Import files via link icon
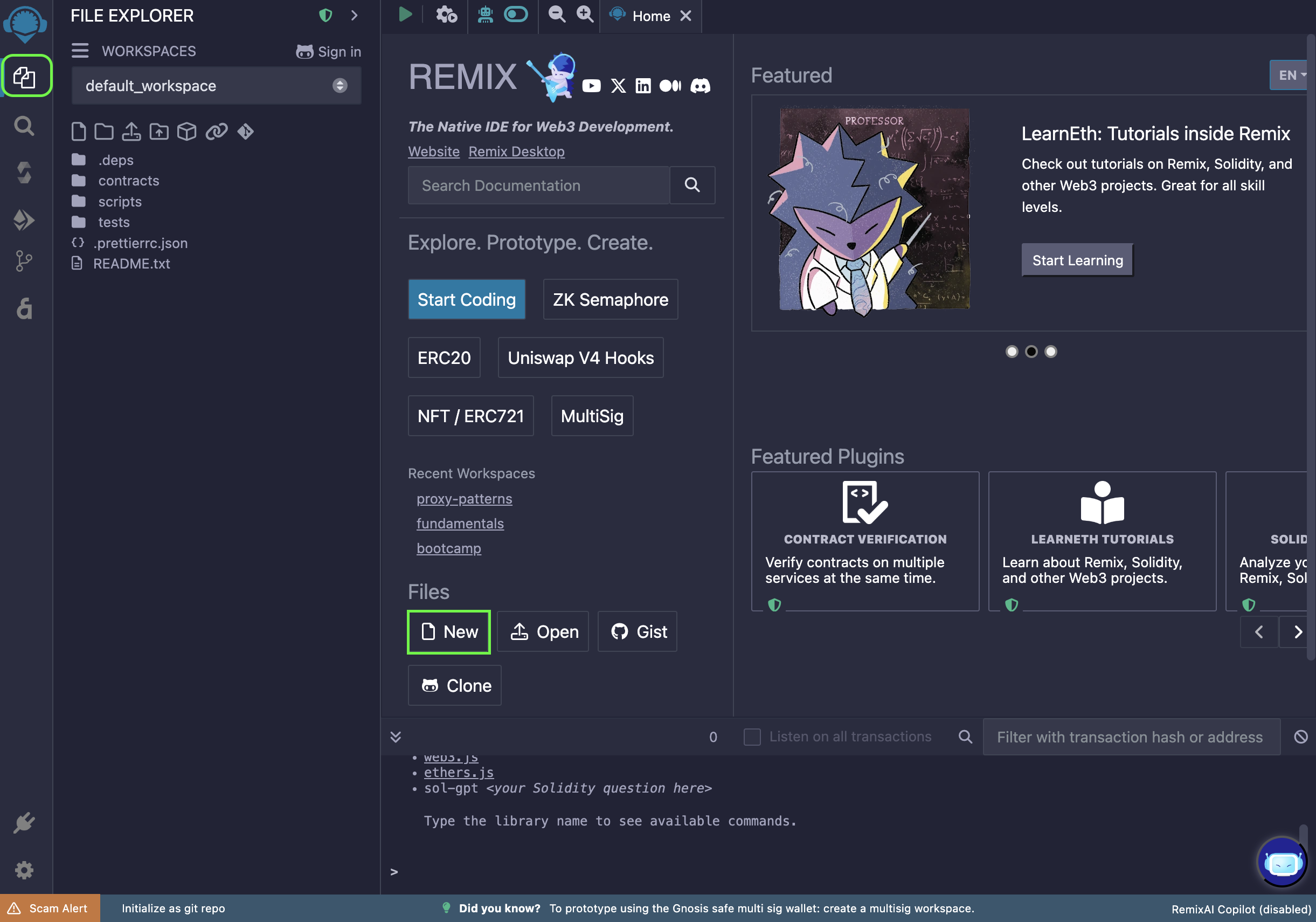This screenshot has height=922, width=1316. coord(217,132)
